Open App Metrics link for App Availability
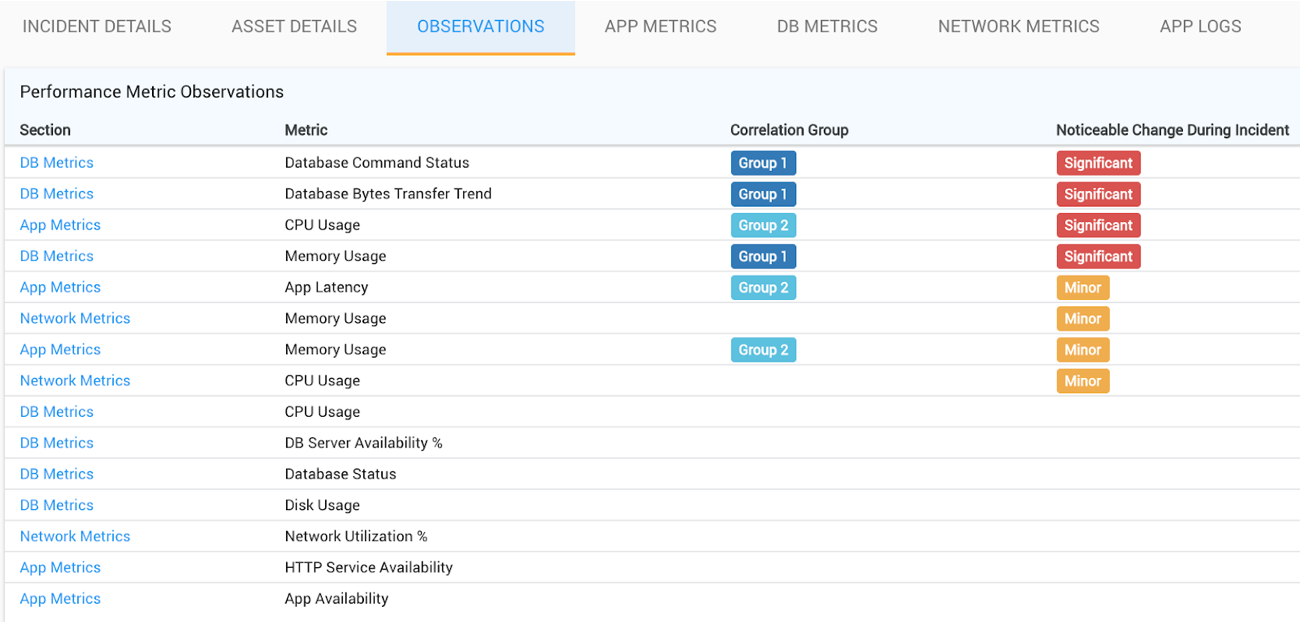Image resolution: width=1300 pixels, height=622 pixels. coord(60,598)
